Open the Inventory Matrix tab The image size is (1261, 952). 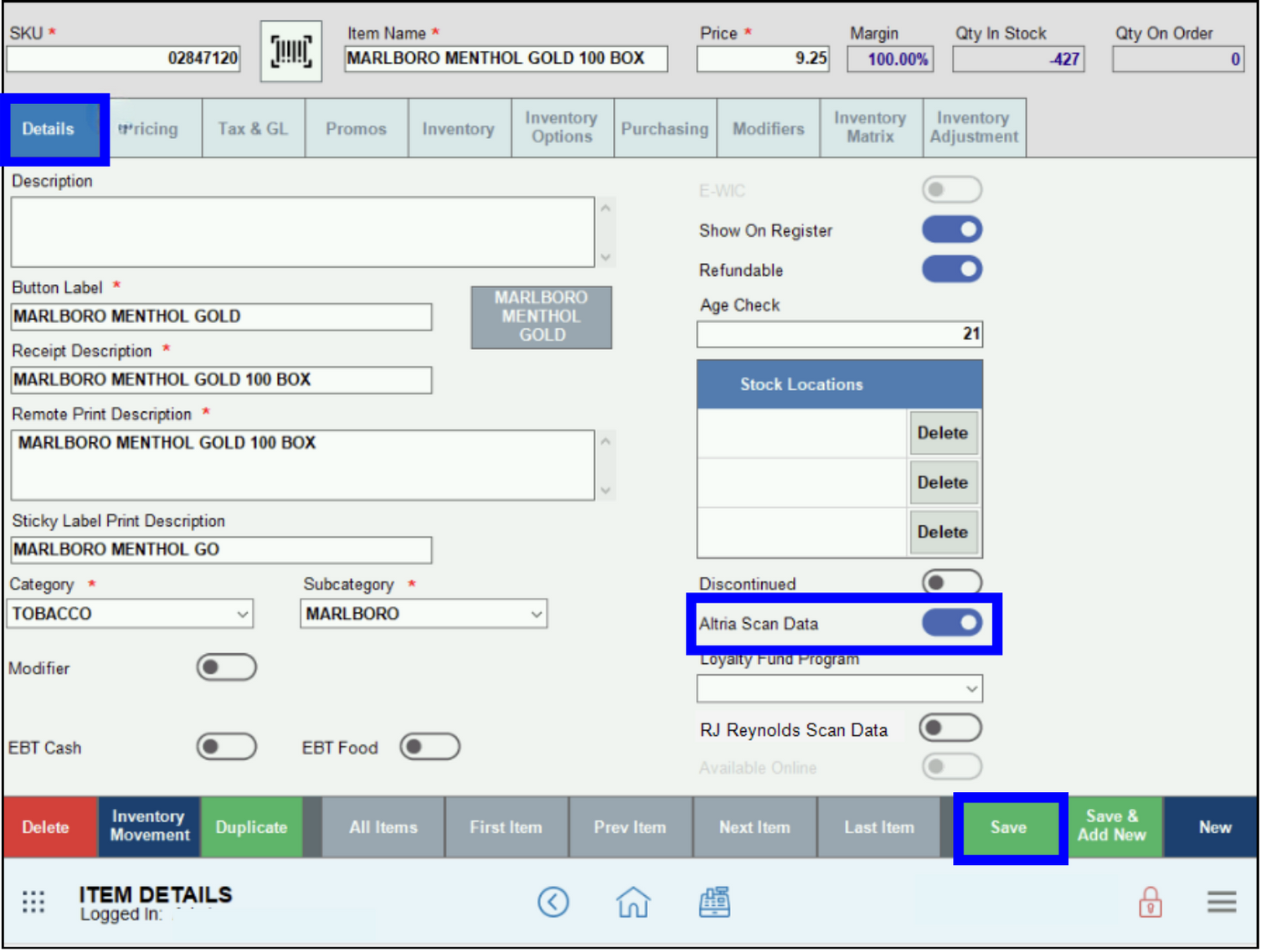click(x=871, y=127)
